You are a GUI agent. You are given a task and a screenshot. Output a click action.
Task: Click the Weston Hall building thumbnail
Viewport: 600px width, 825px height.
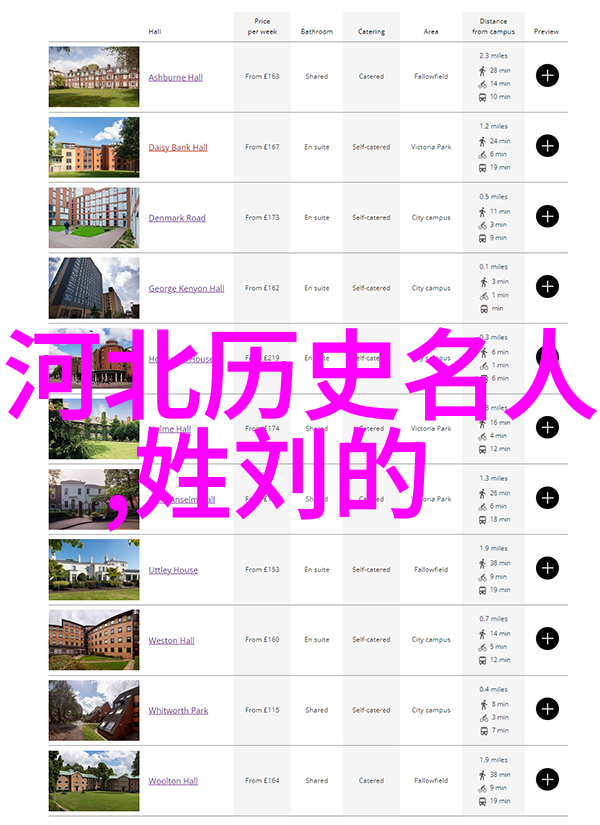tap(94, 640)
